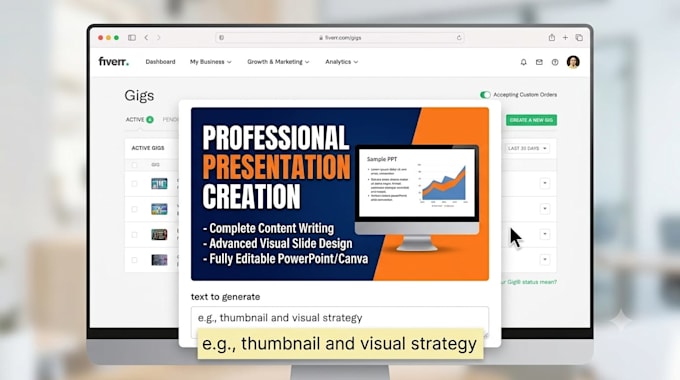Click the Fiverr logo link
680x380 pixels.
click(x=114, y=62)
